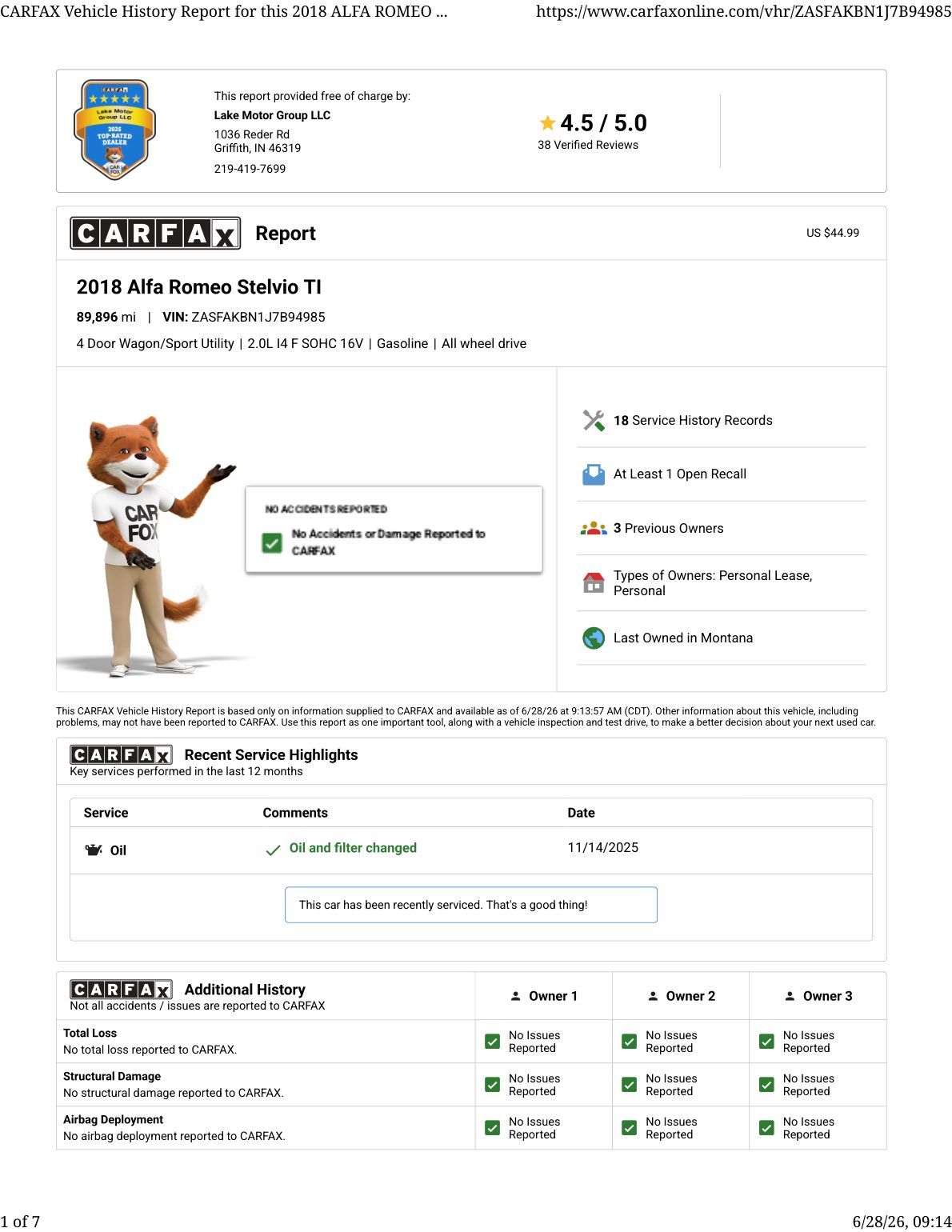Click Structural Damage check for Owner 3
The image size is (952, 1232).
click(x=766, y=1085)
